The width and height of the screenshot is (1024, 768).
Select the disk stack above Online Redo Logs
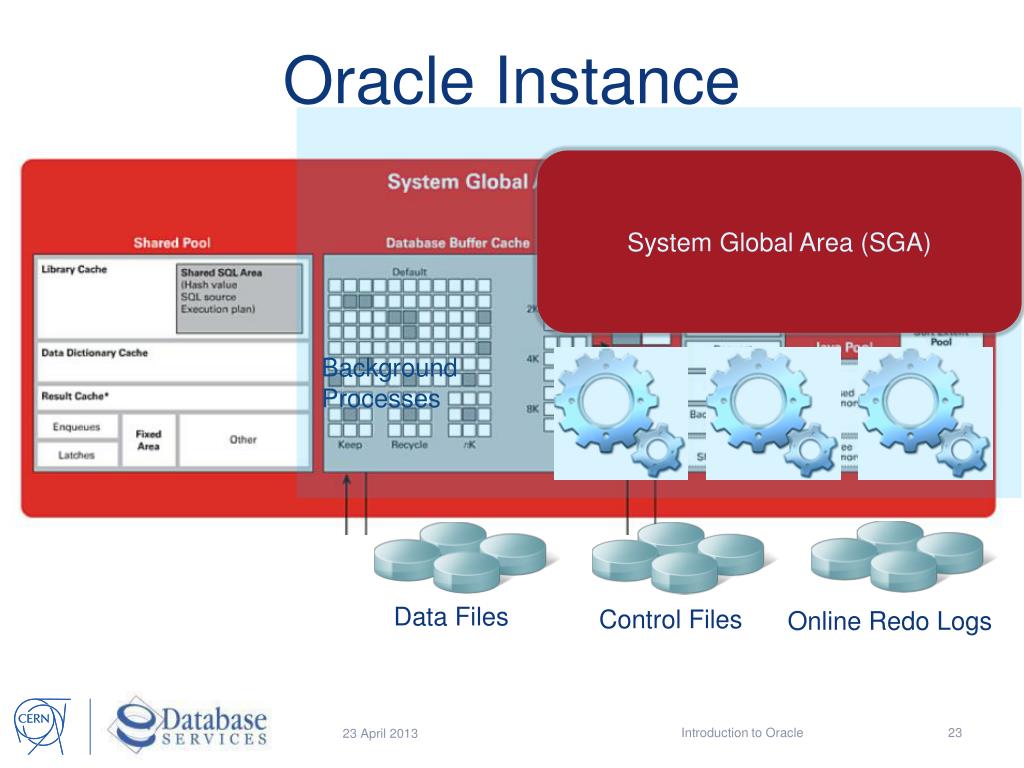click(x=897, y=556)
